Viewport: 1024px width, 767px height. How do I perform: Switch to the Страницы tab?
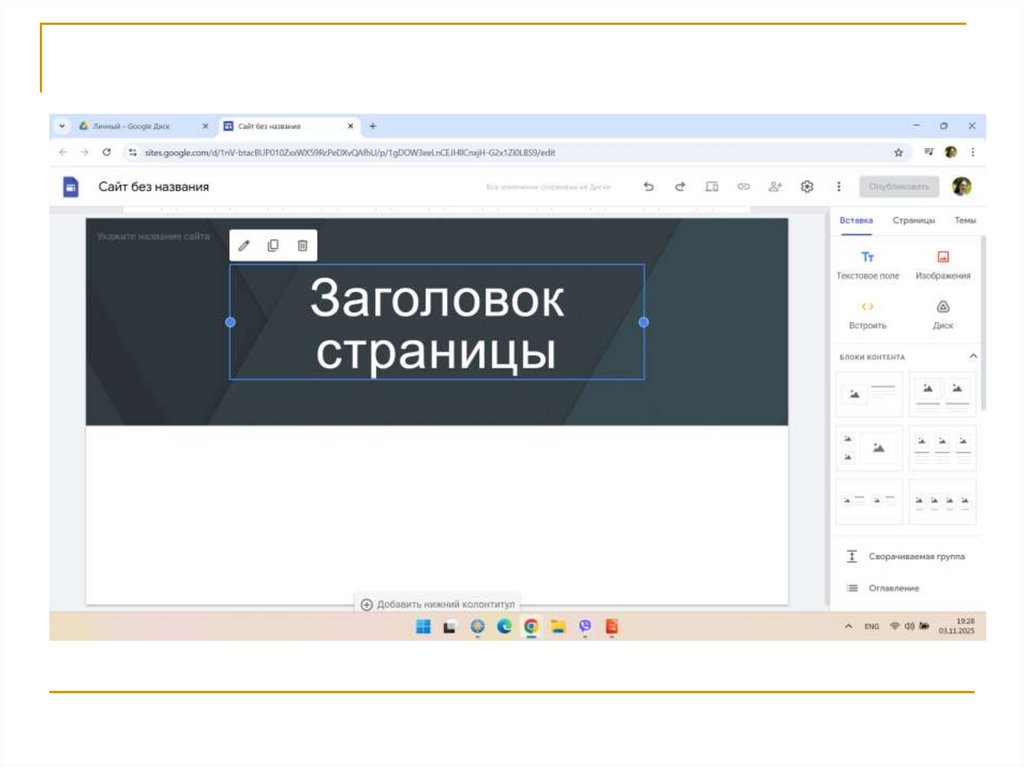click(914, 221)
